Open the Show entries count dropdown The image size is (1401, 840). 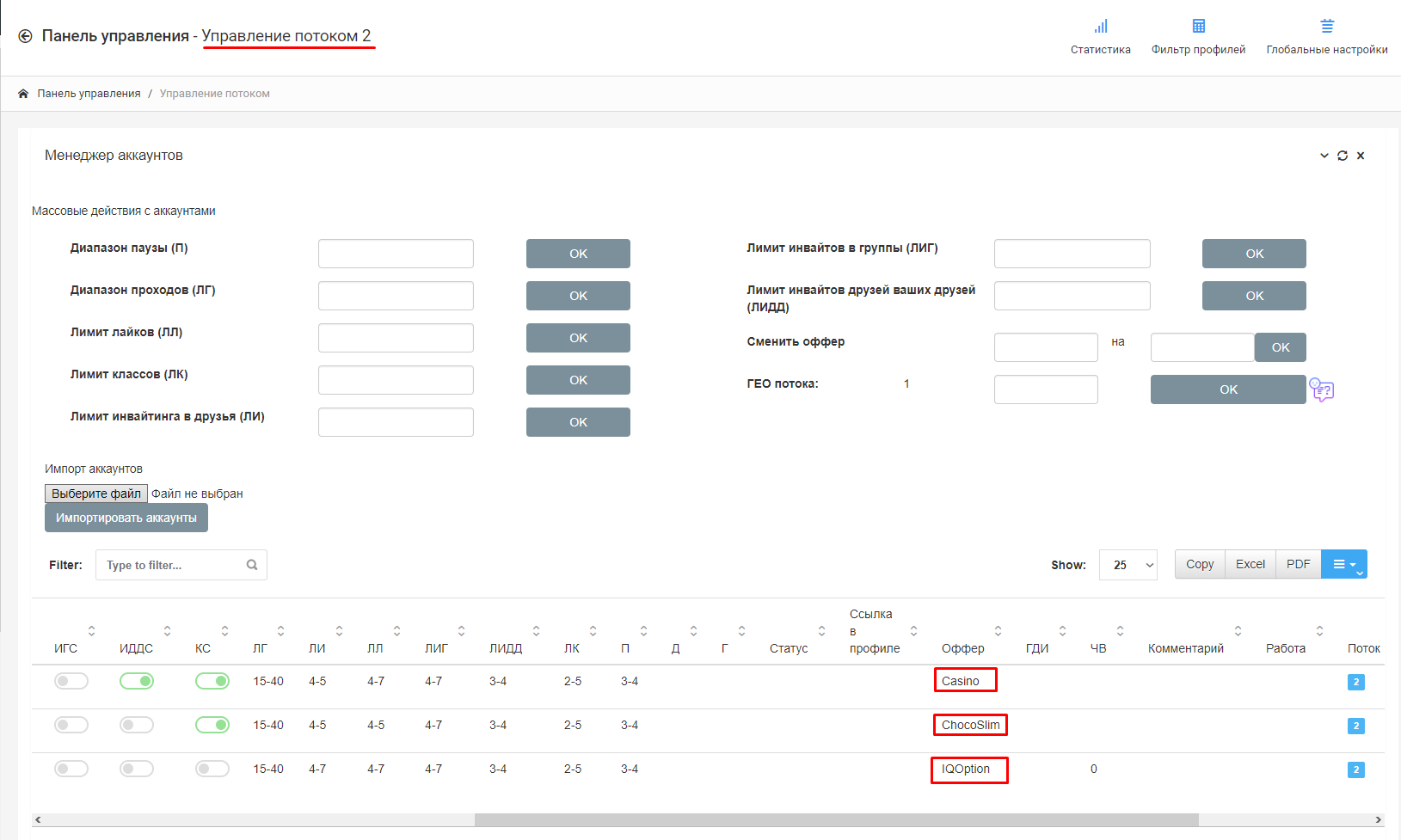click(x=1128, y=565)
